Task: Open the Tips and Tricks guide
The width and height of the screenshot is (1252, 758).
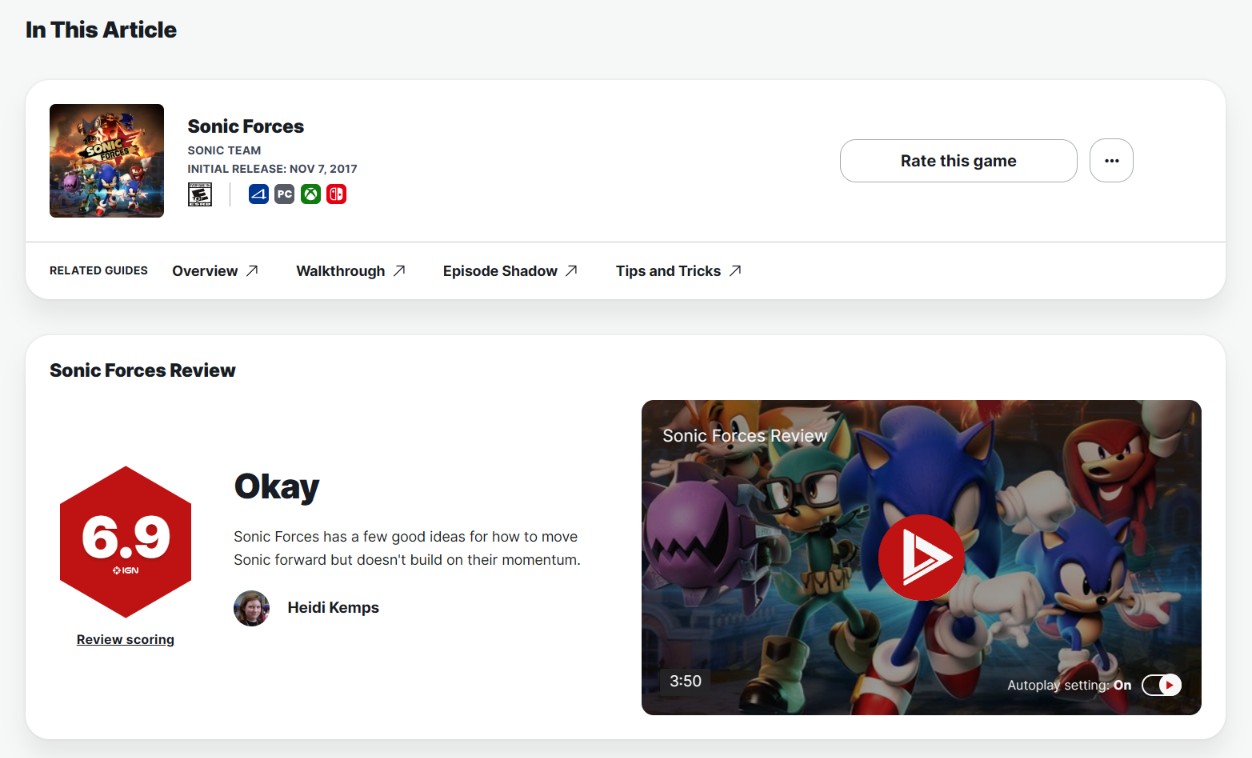Action: point(678,271)
